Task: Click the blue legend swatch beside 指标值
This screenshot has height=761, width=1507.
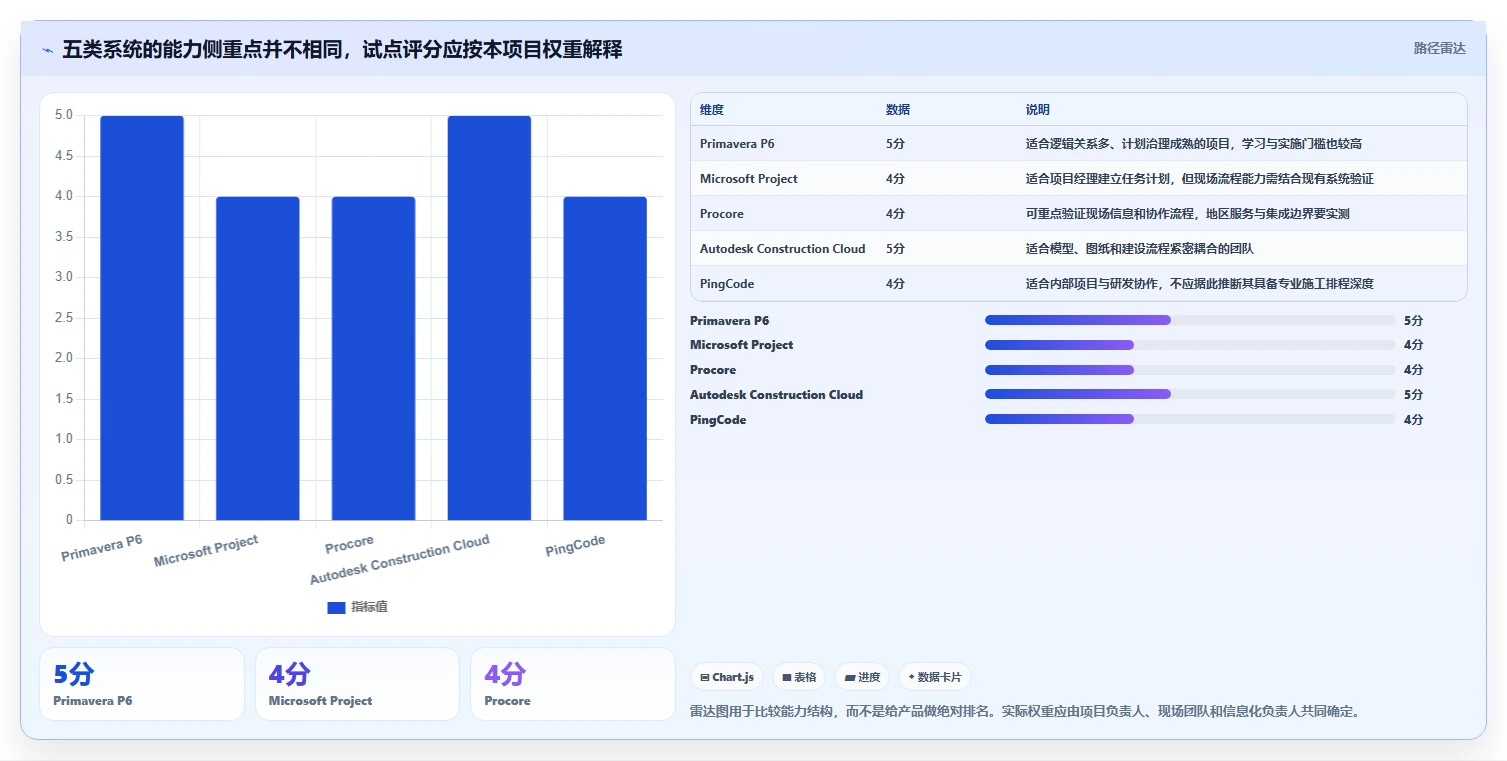Action: [x=336, y=608]
